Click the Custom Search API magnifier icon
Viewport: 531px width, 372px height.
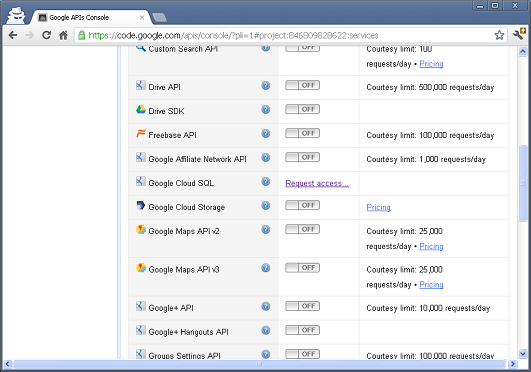(141, 48)
